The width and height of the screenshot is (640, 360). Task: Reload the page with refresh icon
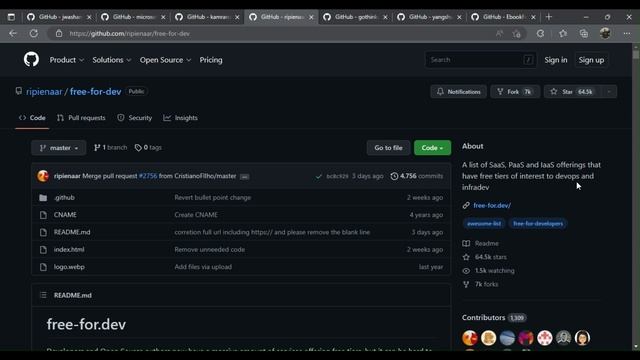click(33, 33)
